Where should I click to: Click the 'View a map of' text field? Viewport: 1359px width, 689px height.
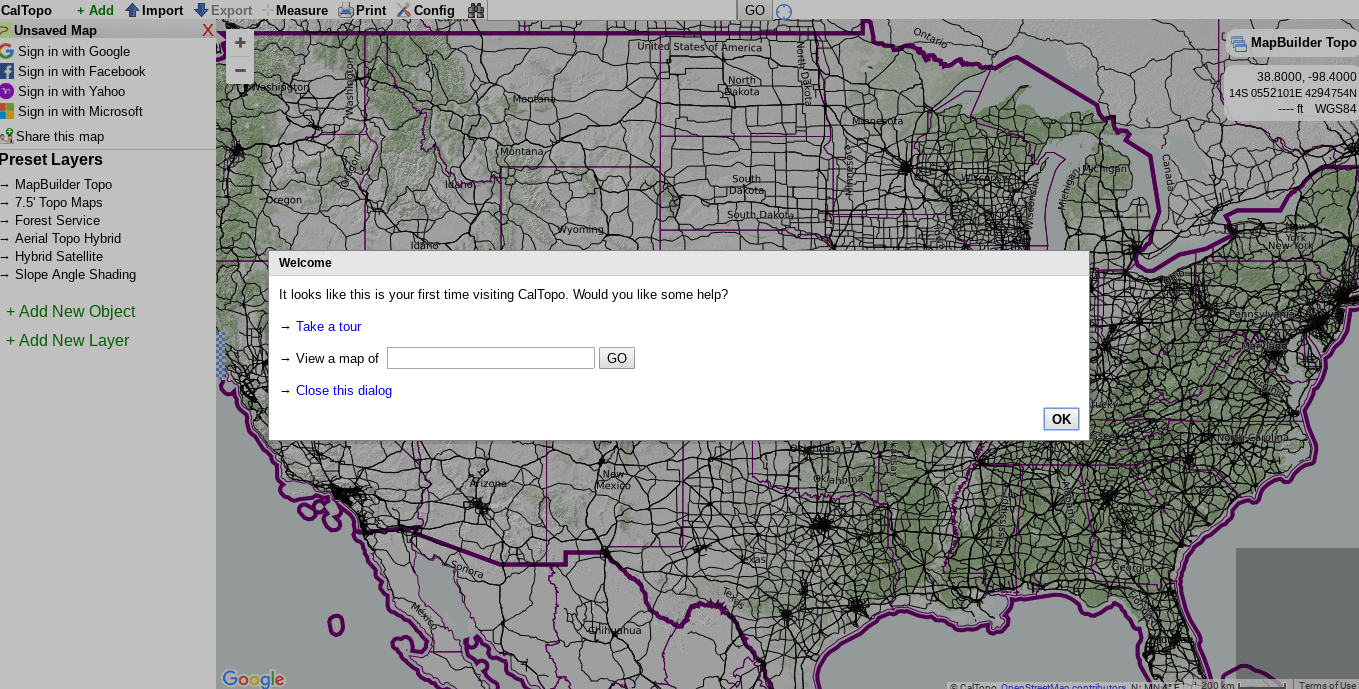coord(490,358)
